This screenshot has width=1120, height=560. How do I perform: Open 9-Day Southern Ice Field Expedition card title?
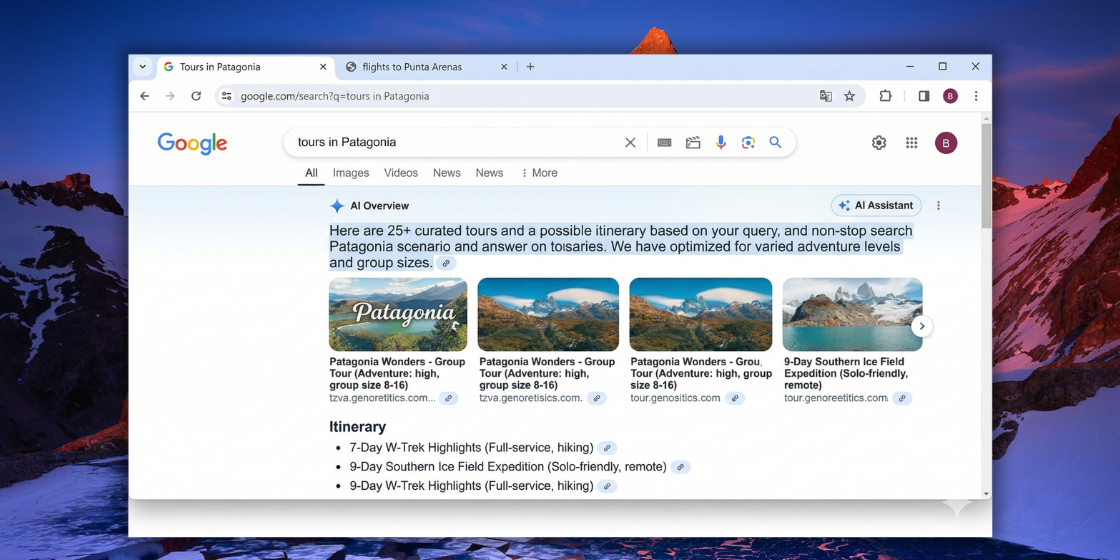point(846,374)
